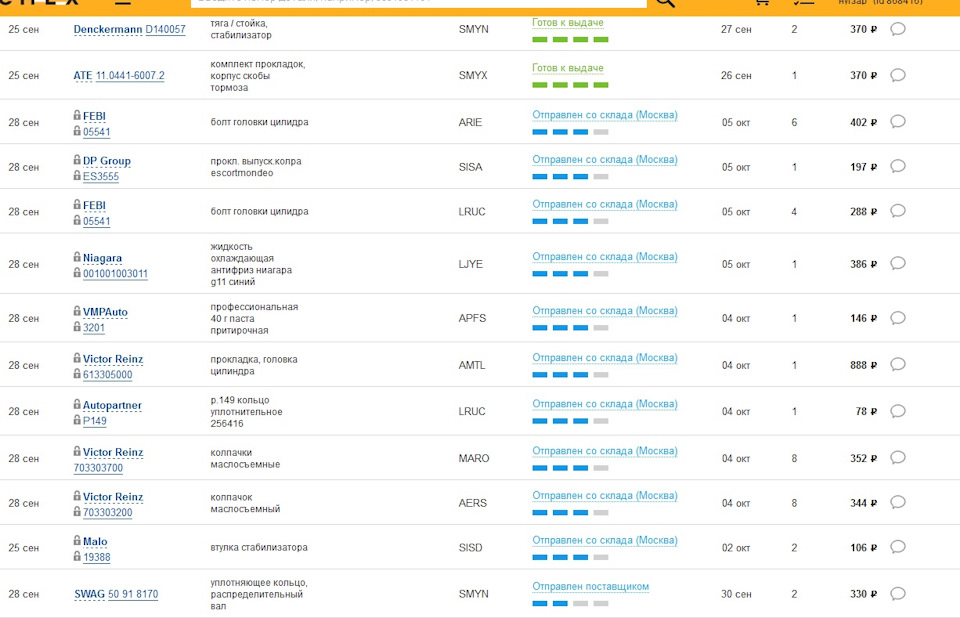Click description text 'втулка стабилизатора'

coord(258,548)
